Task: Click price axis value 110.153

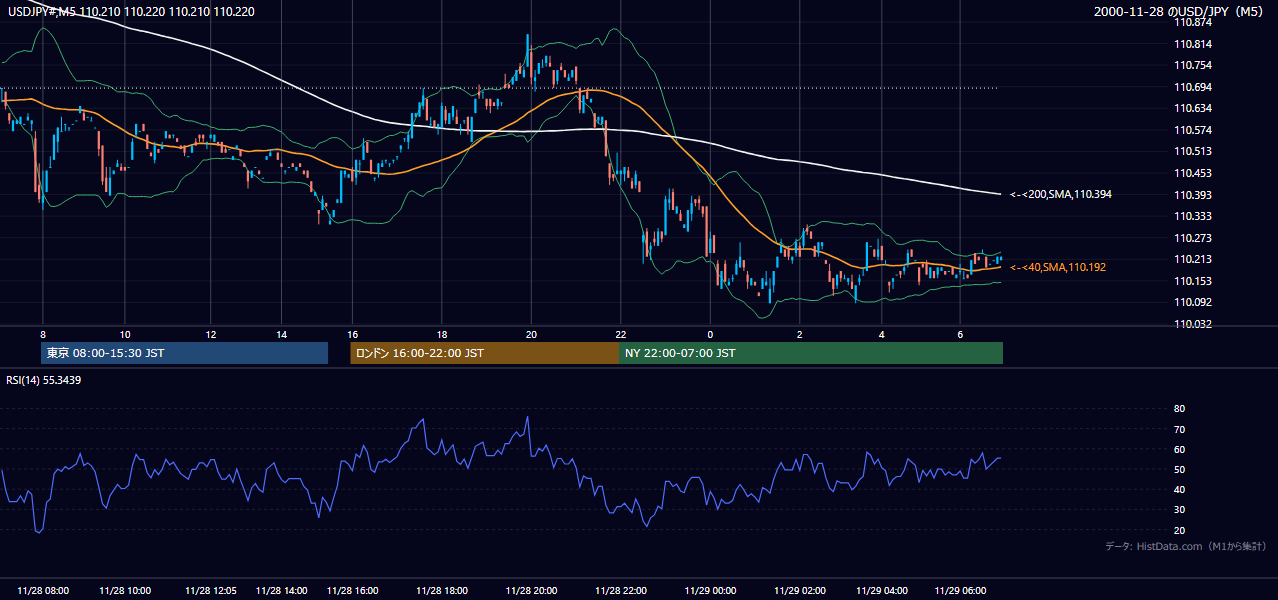Action: coord(1192,281)
